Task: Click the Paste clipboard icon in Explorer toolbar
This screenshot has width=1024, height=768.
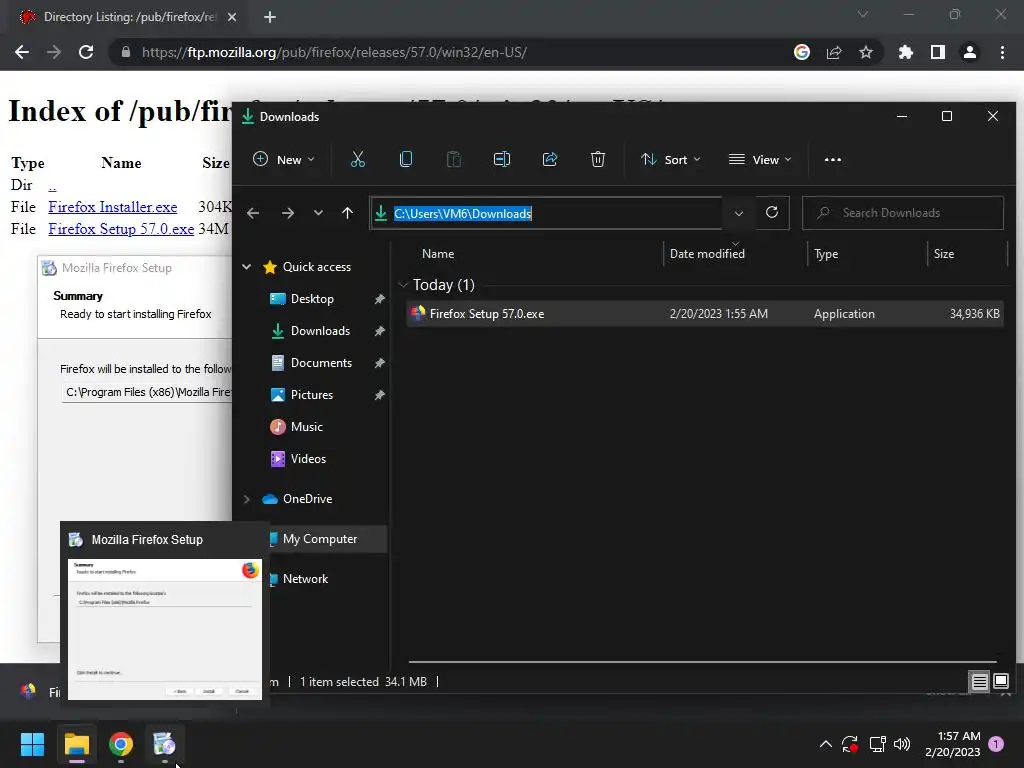Action: point(453,159)
